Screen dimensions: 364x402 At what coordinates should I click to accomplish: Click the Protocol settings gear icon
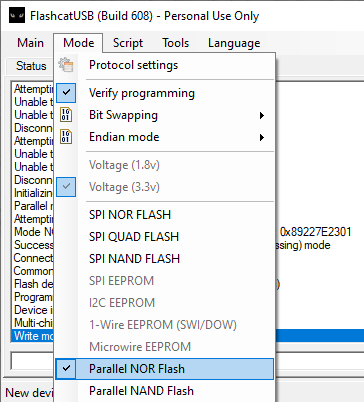point(66,65)
